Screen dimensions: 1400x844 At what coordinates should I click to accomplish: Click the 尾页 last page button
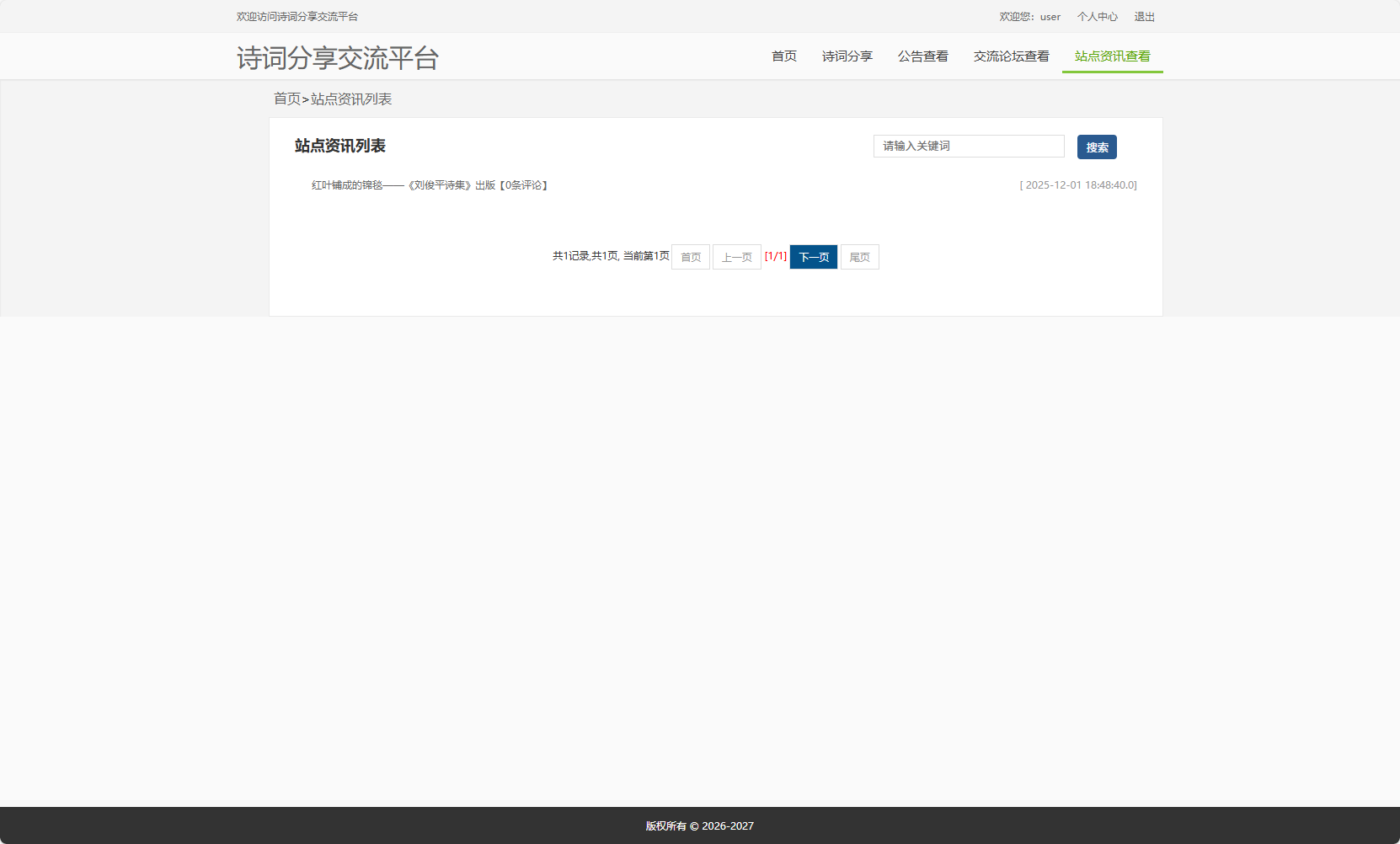pos(859,257)
